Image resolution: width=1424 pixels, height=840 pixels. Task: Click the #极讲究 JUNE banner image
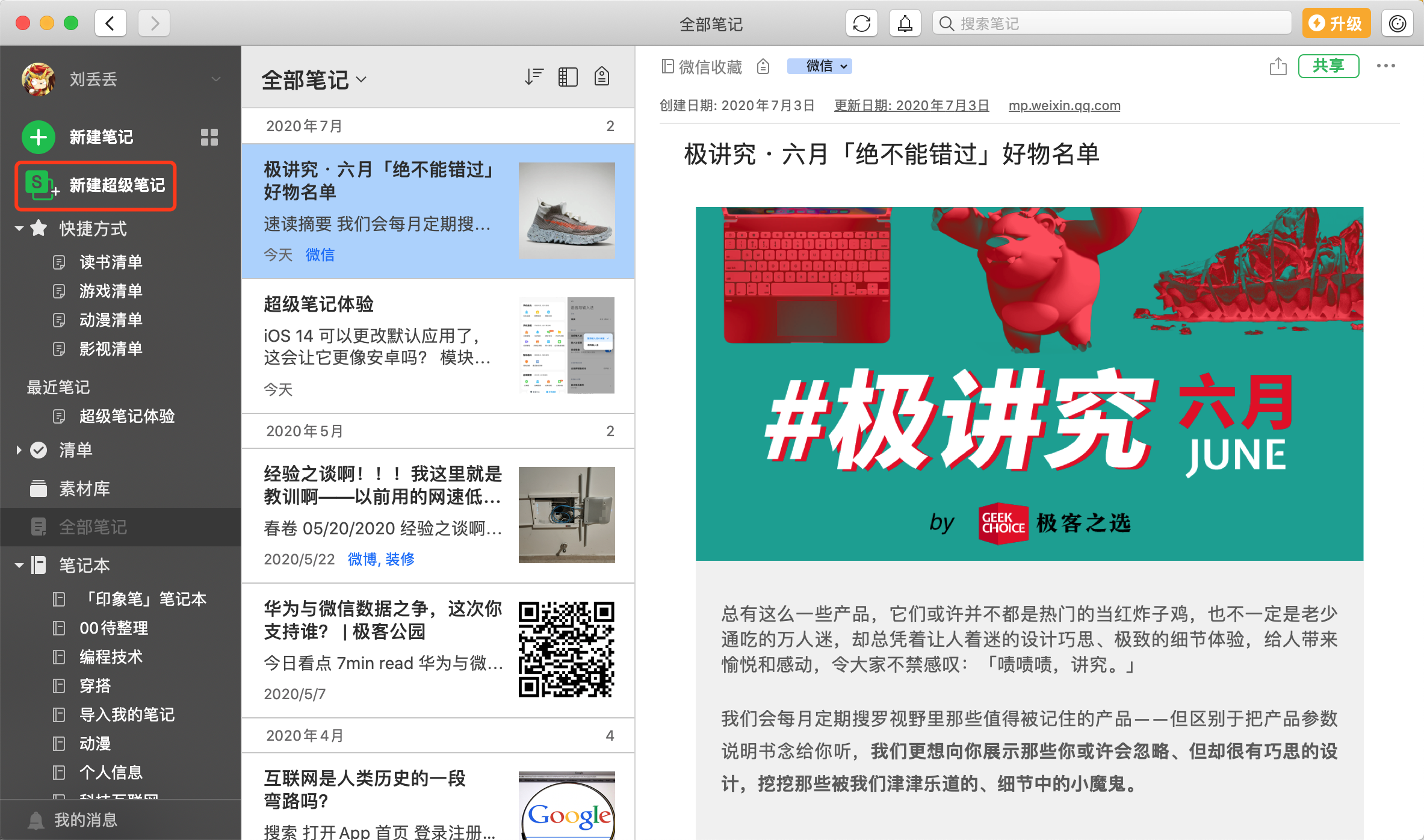click(1029, 384)
